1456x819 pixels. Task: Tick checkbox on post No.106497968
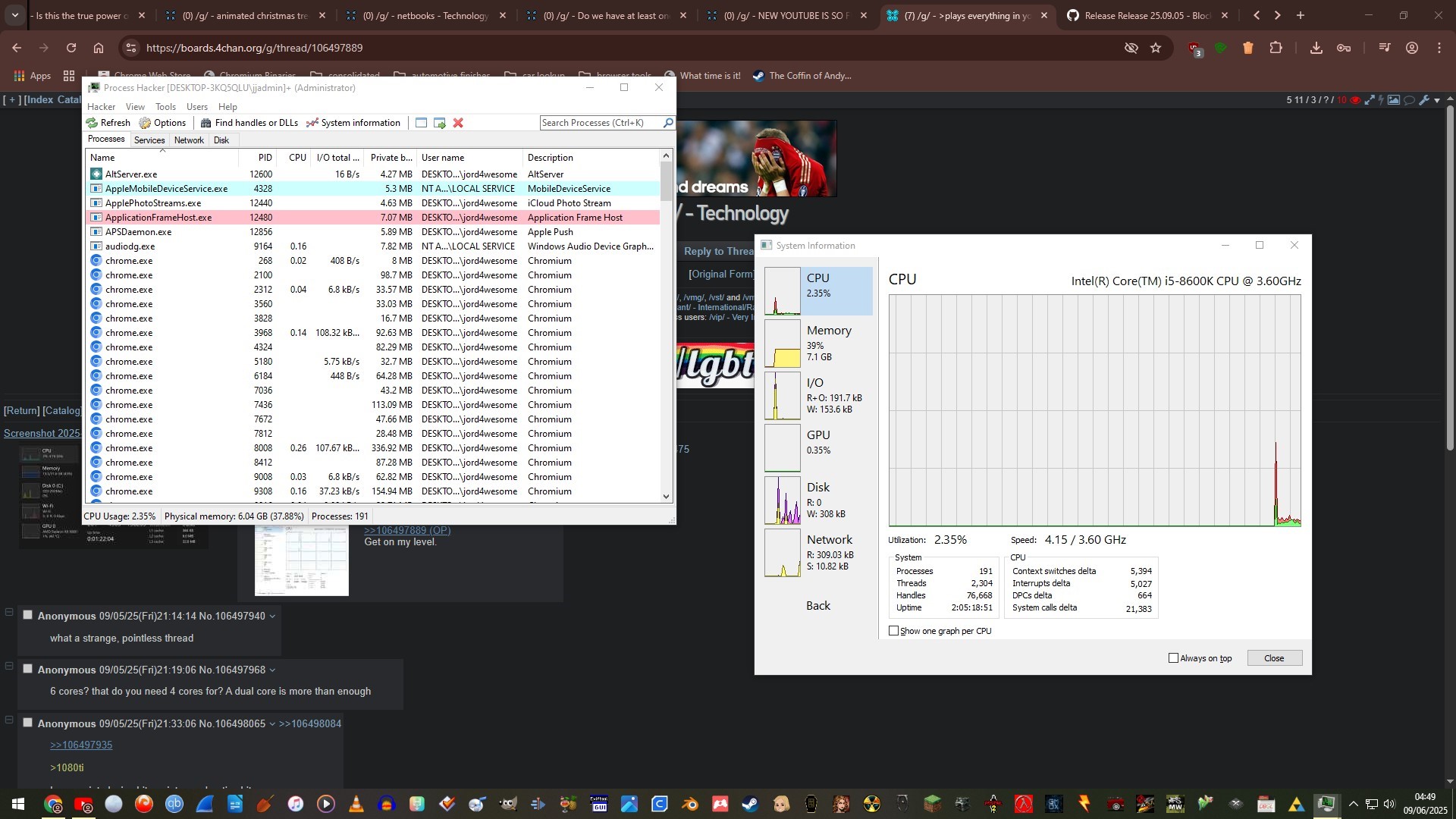click(27, 669)
